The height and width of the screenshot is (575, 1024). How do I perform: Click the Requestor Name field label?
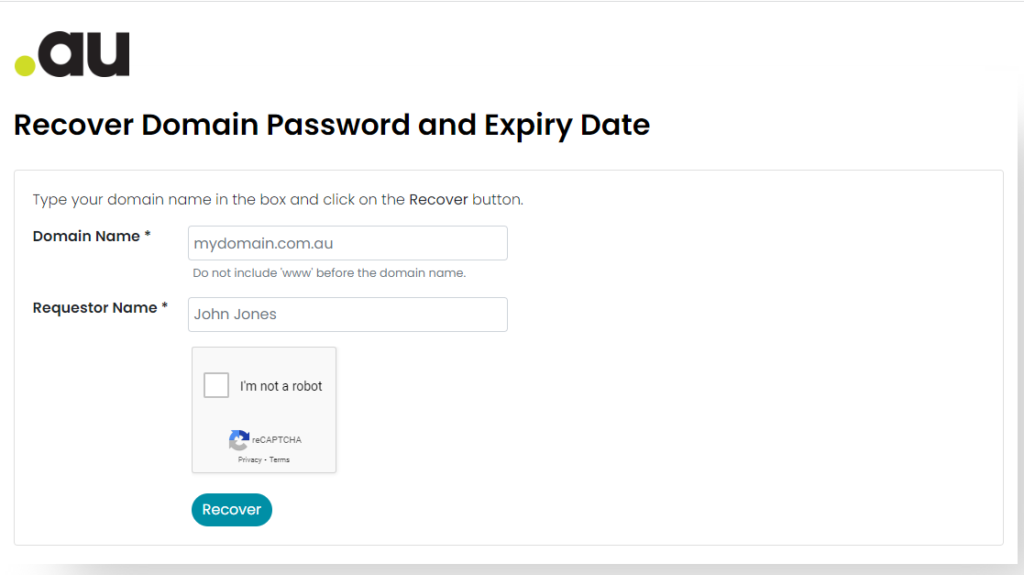(95, 308)
